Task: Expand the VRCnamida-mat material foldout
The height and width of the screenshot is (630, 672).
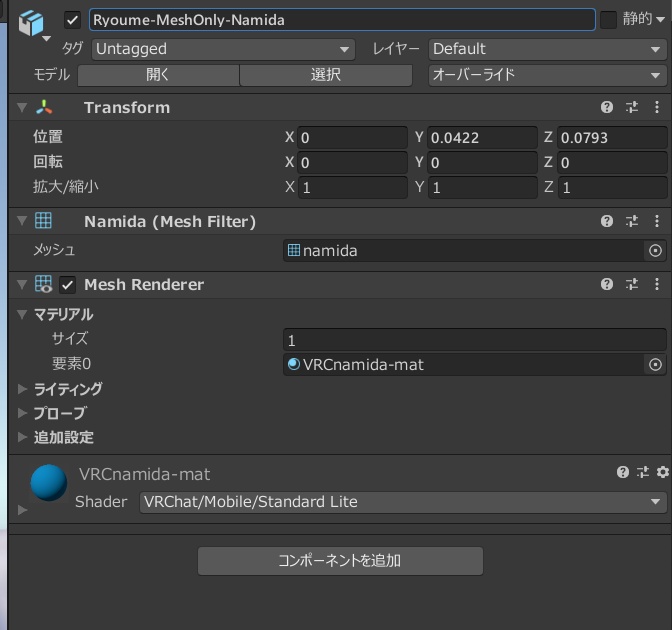Action: [22, 510]
